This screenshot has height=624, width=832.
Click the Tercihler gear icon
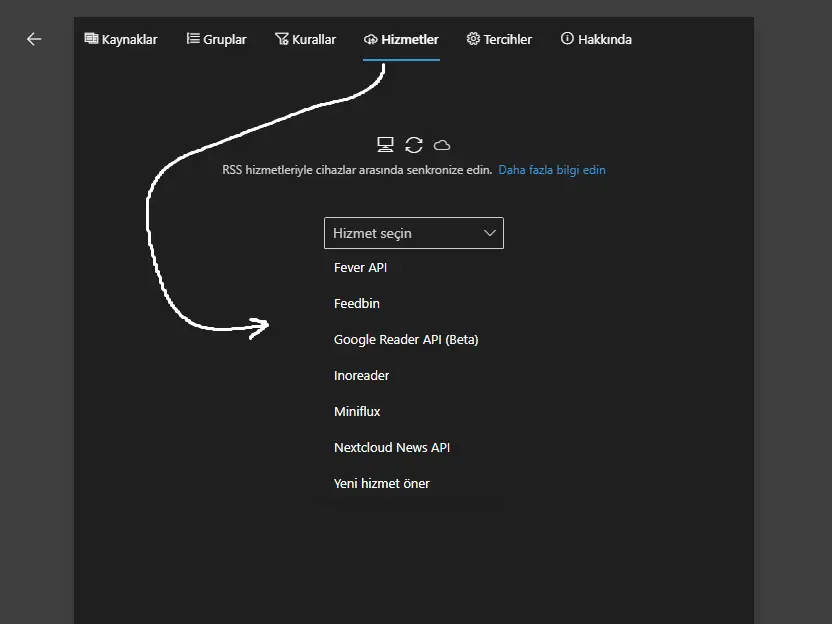[x=473, y=39]
